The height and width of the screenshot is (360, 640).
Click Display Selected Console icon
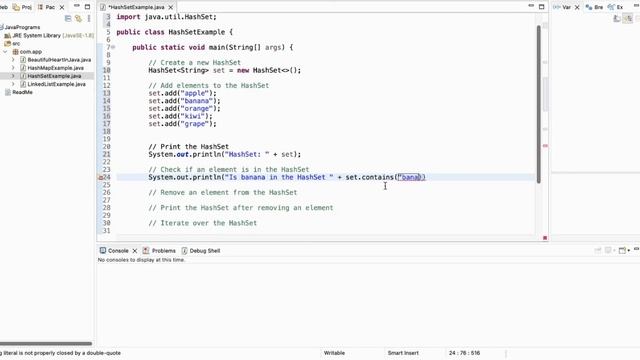[609, 250]
